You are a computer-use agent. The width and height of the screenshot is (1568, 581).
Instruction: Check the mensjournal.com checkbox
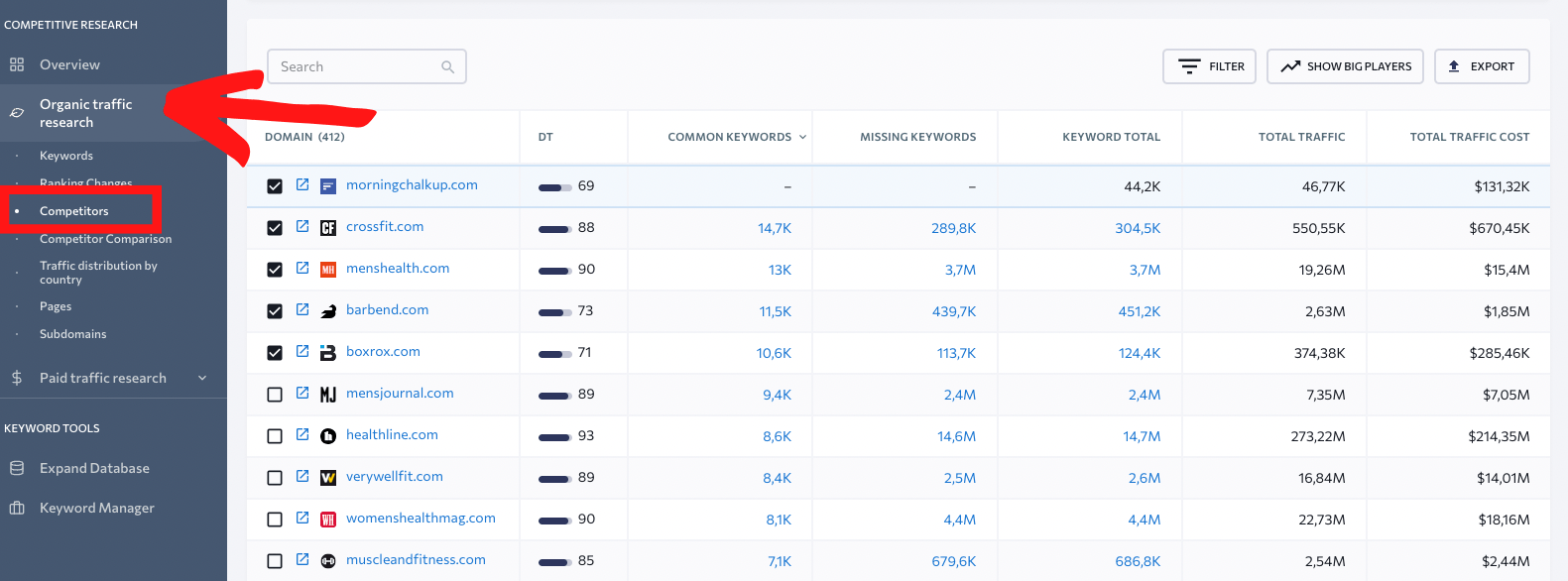click(x=275, y=395)
